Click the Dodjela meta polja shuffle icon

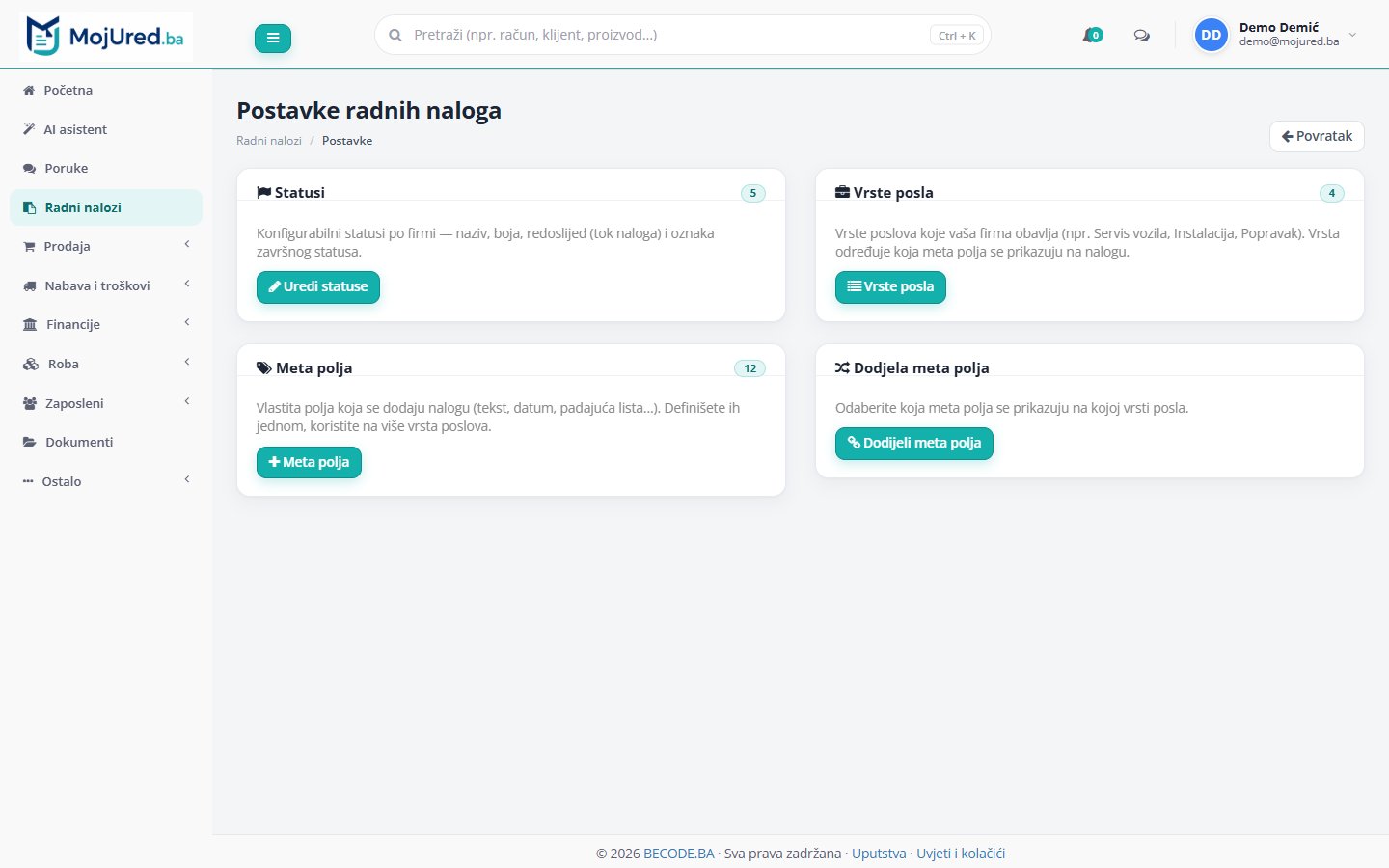point(842,367)
